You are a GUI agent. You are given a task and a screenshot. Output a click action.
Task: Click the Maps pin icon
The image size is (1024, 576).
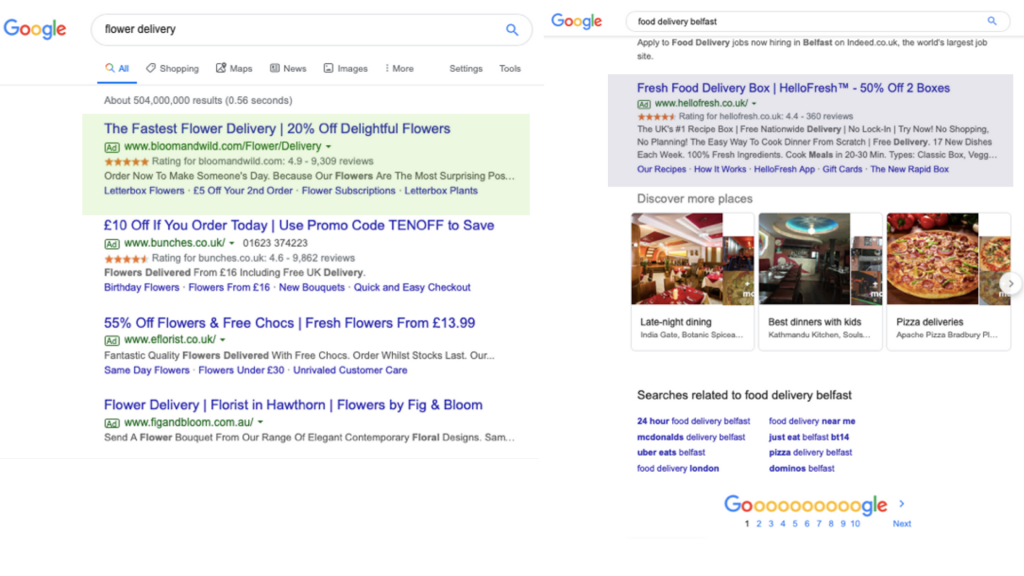tap(222, 67)
